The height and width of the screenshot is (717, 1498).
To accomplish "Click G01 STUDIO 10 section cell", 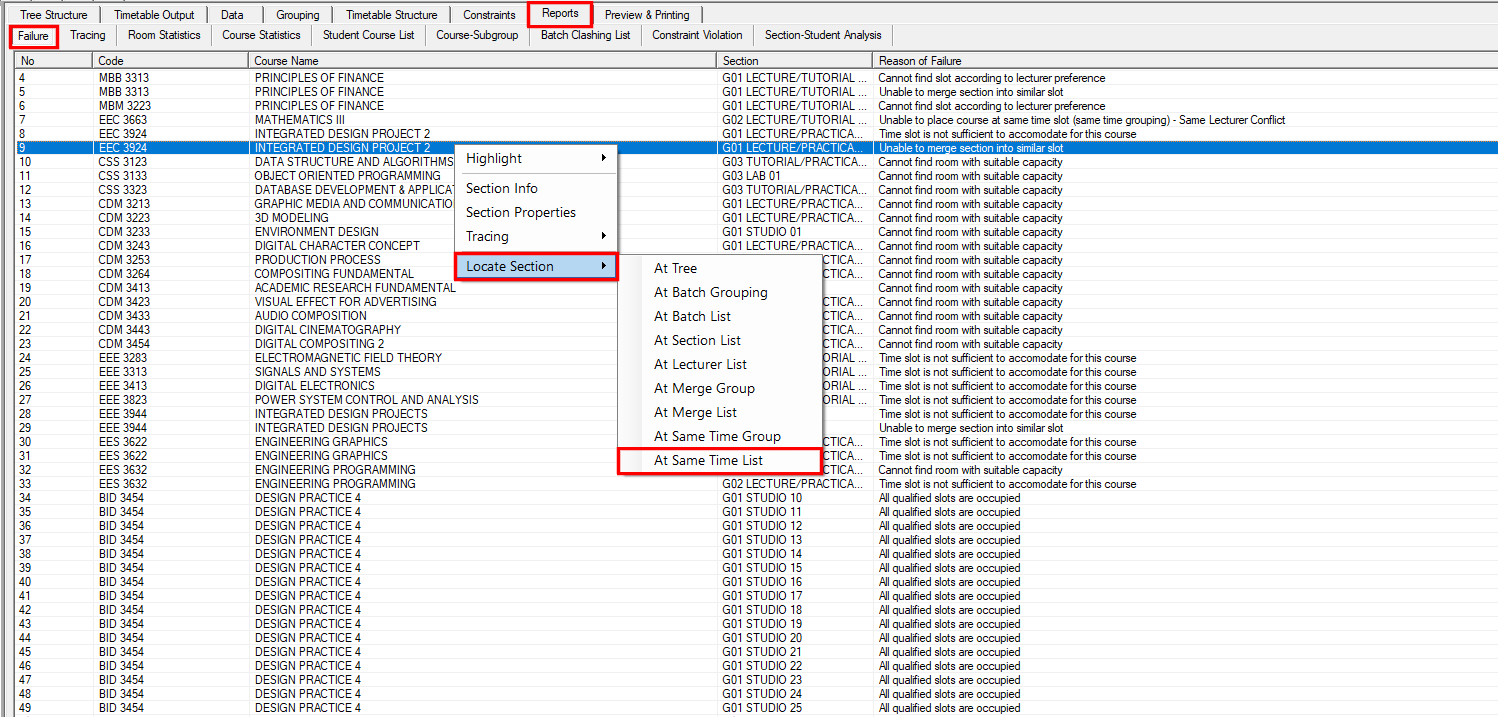I will click(x=762, y=498).
